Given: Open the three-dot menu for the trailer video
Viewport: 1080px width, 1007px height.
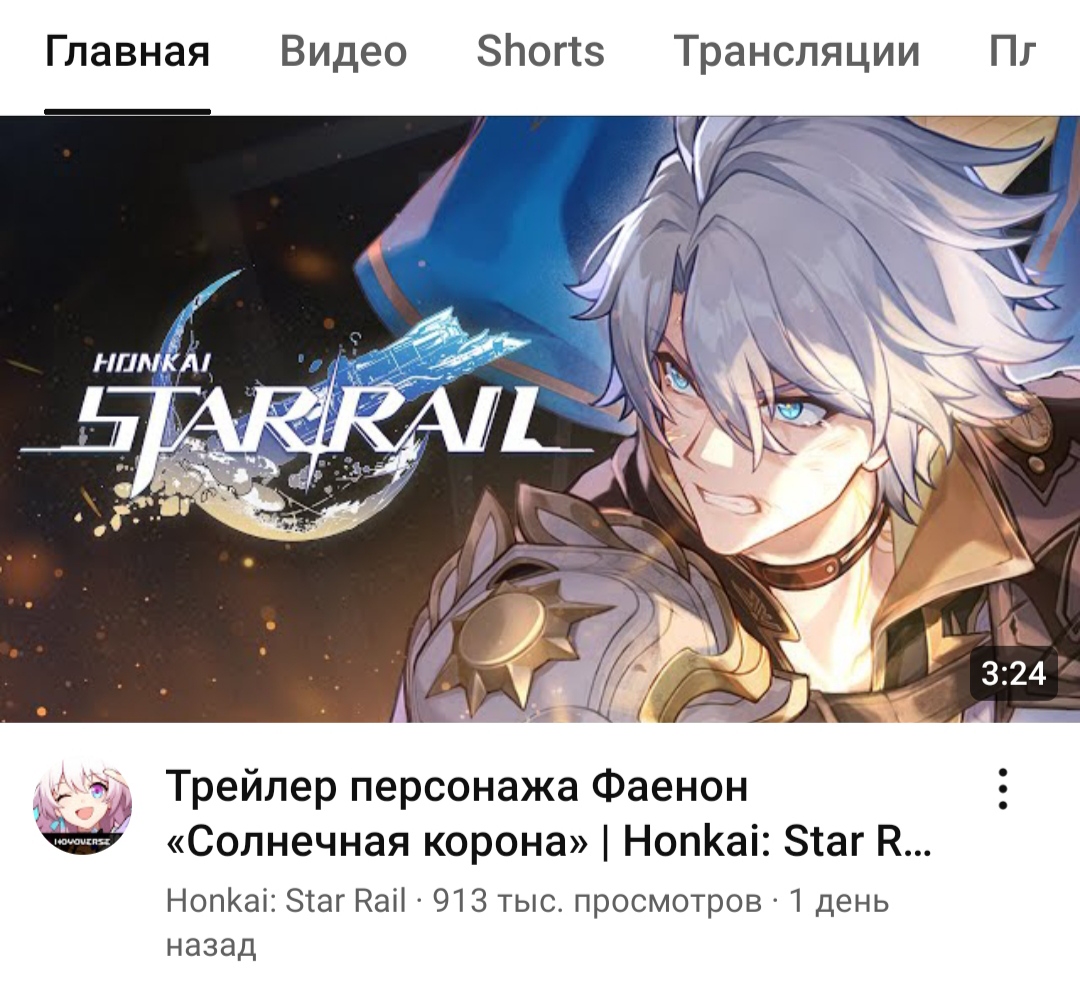Looking at the screenshot, I should point(1003,789).
